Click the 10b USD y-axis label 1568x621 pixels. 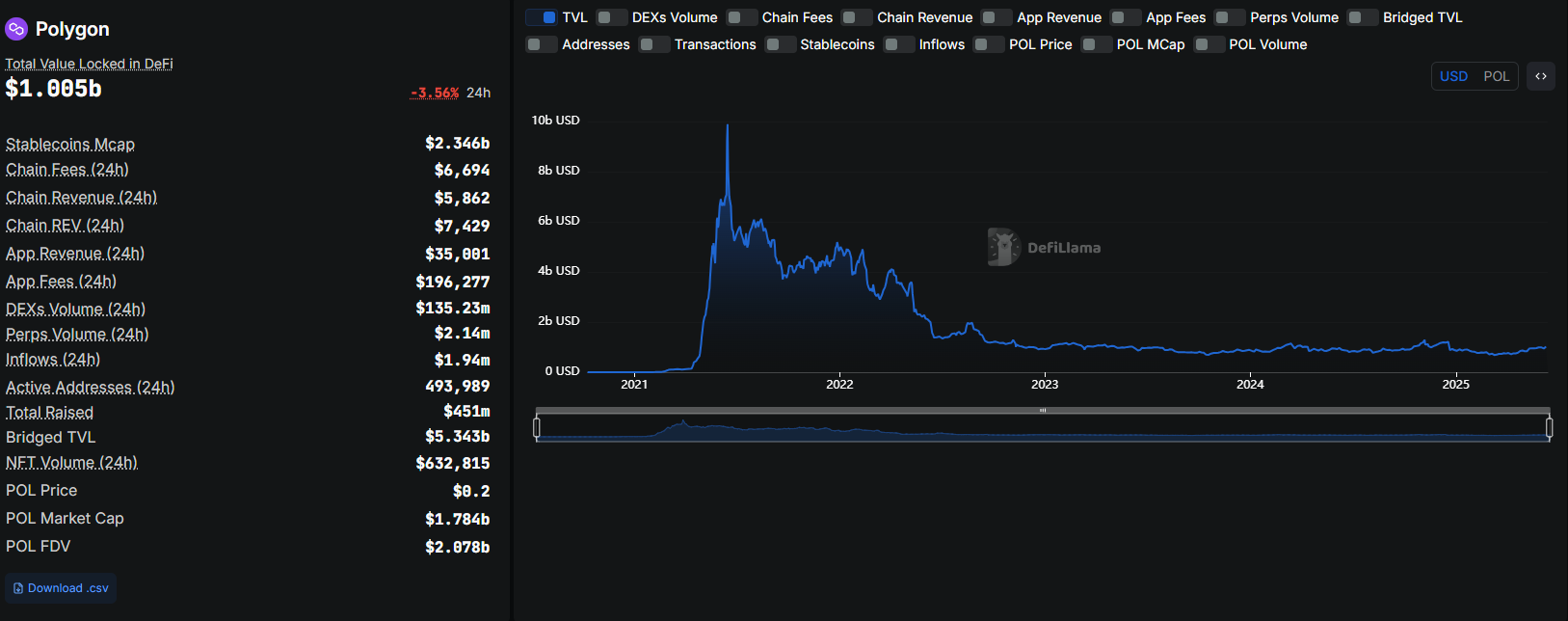(556, 121)
